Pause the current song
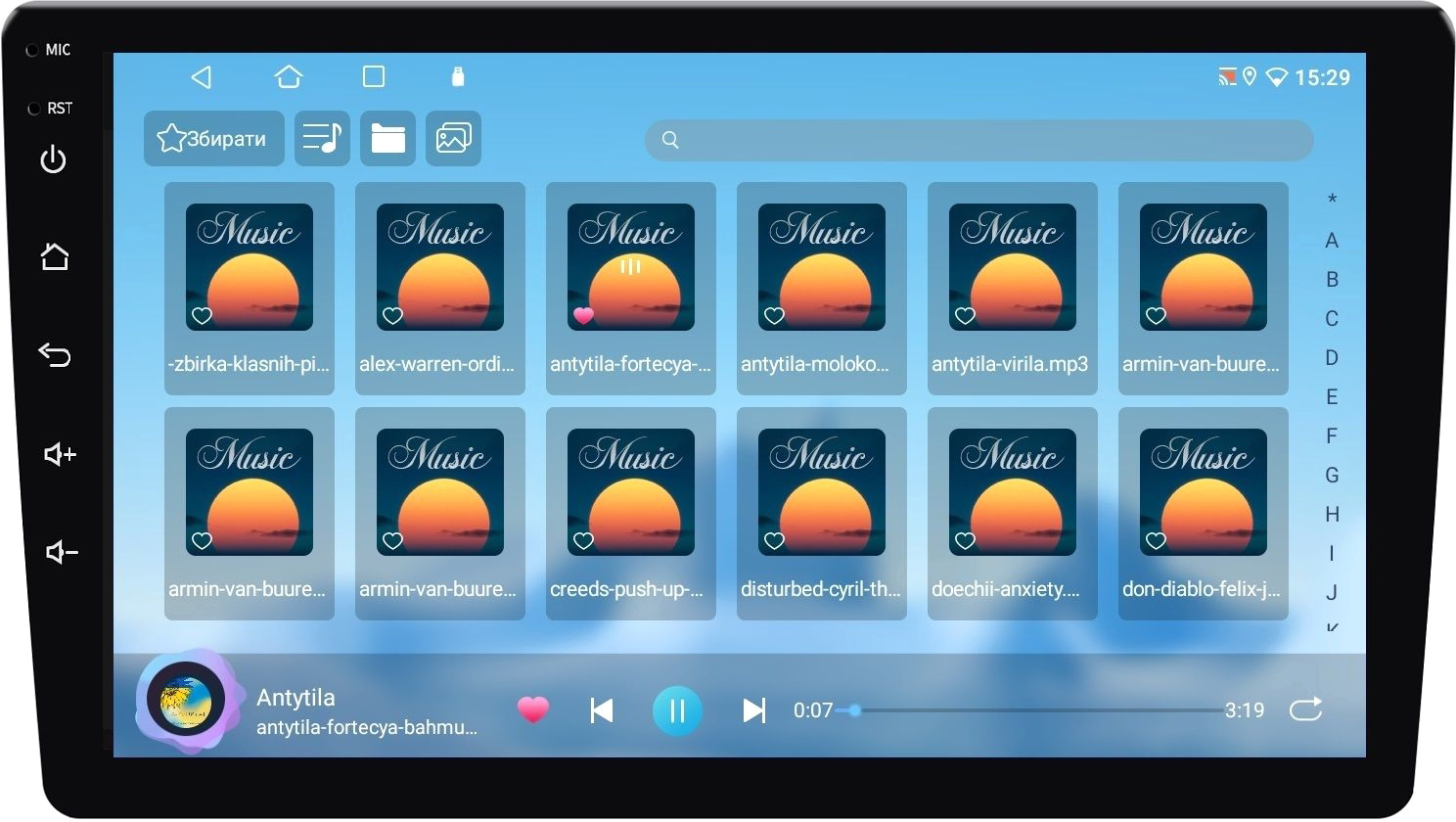1456x822 pixels. [x=677, y=709]
